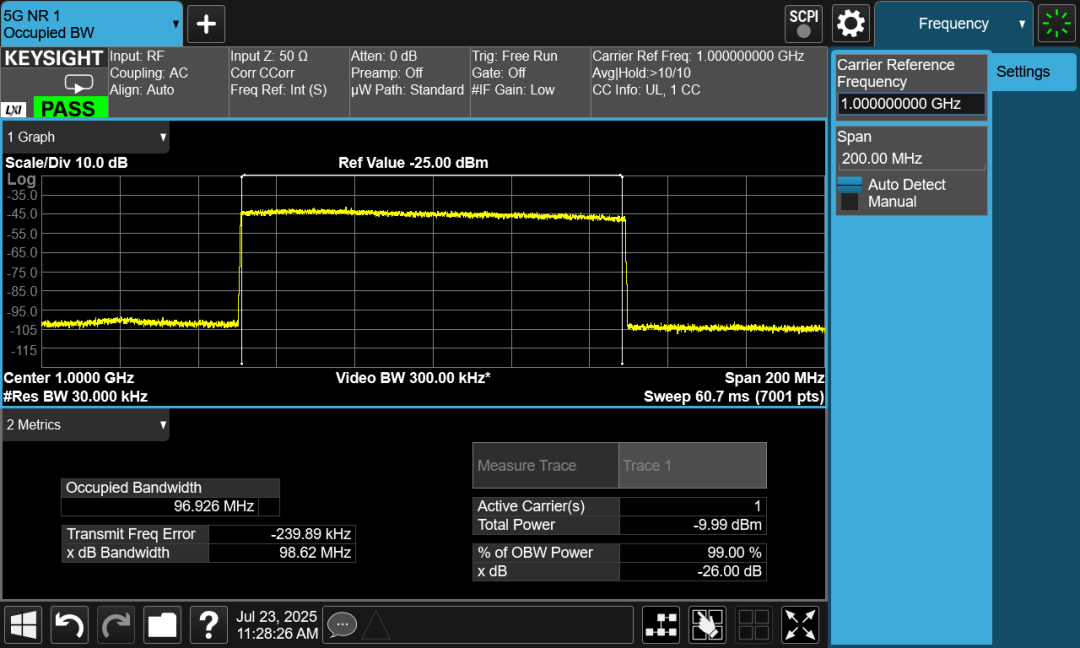Open the status message bubble icon
The image size is (1080, 648).
pos(342,624)
